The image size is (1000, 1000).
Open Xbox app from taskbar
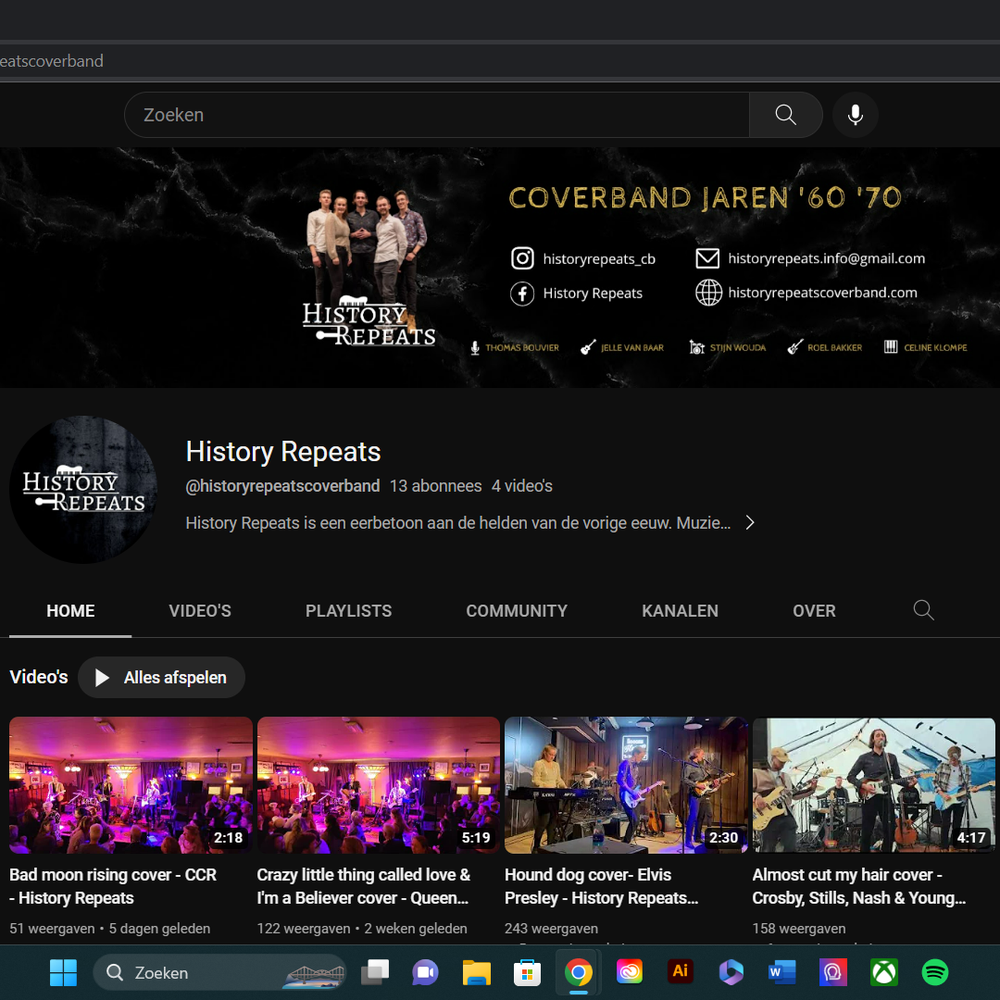point(884,973)
